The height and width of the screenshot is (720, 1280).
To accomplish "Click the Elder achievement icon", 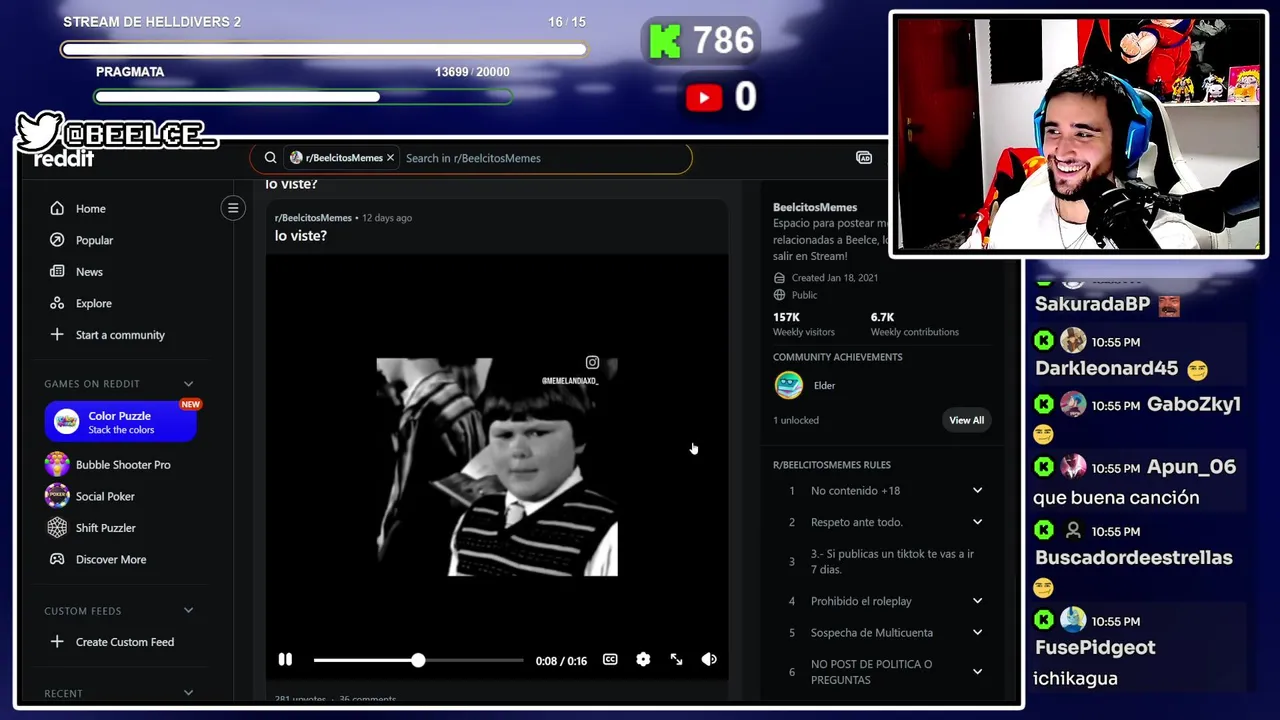I will [x=789, y=385].
